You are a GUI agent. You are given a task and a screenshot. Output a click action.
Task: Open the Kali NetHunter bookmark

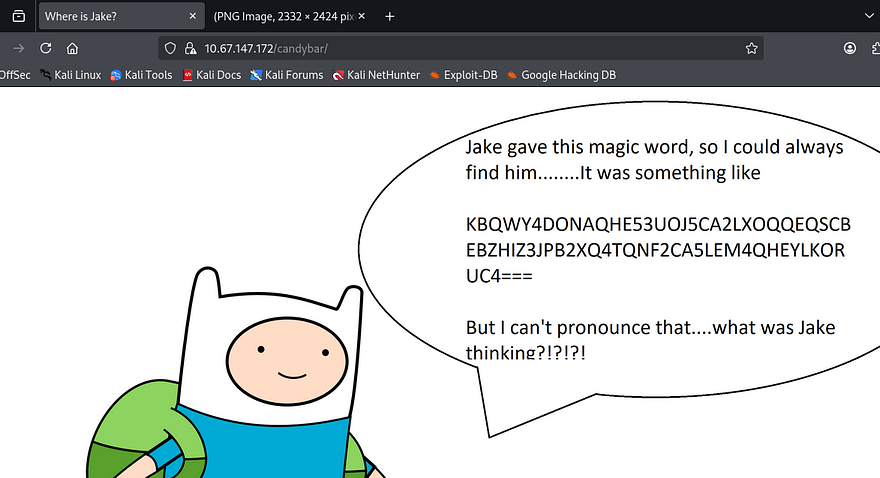(376, 75)
